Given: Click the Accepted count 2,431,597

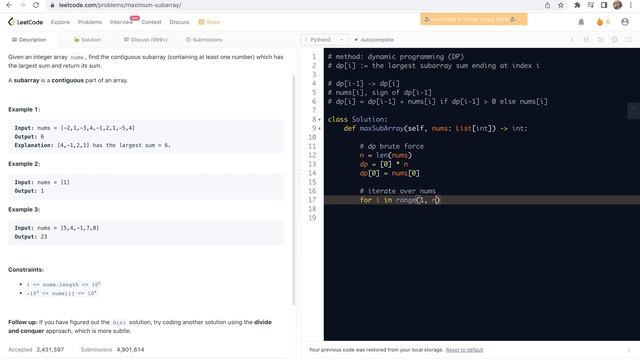Looking at the screenshot, I should pyautogui.click(x=50, y=350).
